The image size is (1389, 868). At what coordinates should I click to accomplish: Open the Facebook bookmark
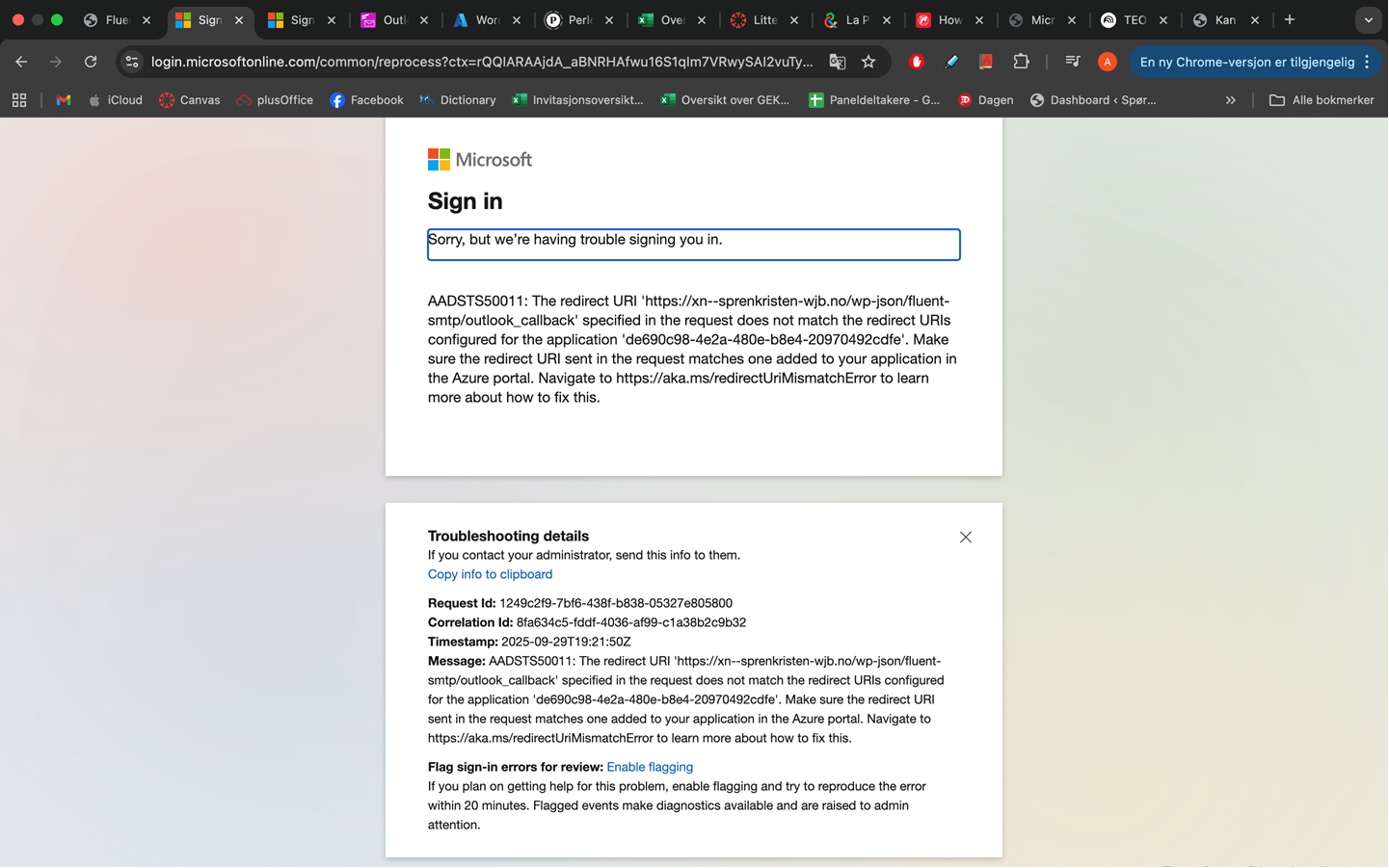click(366, 100)
